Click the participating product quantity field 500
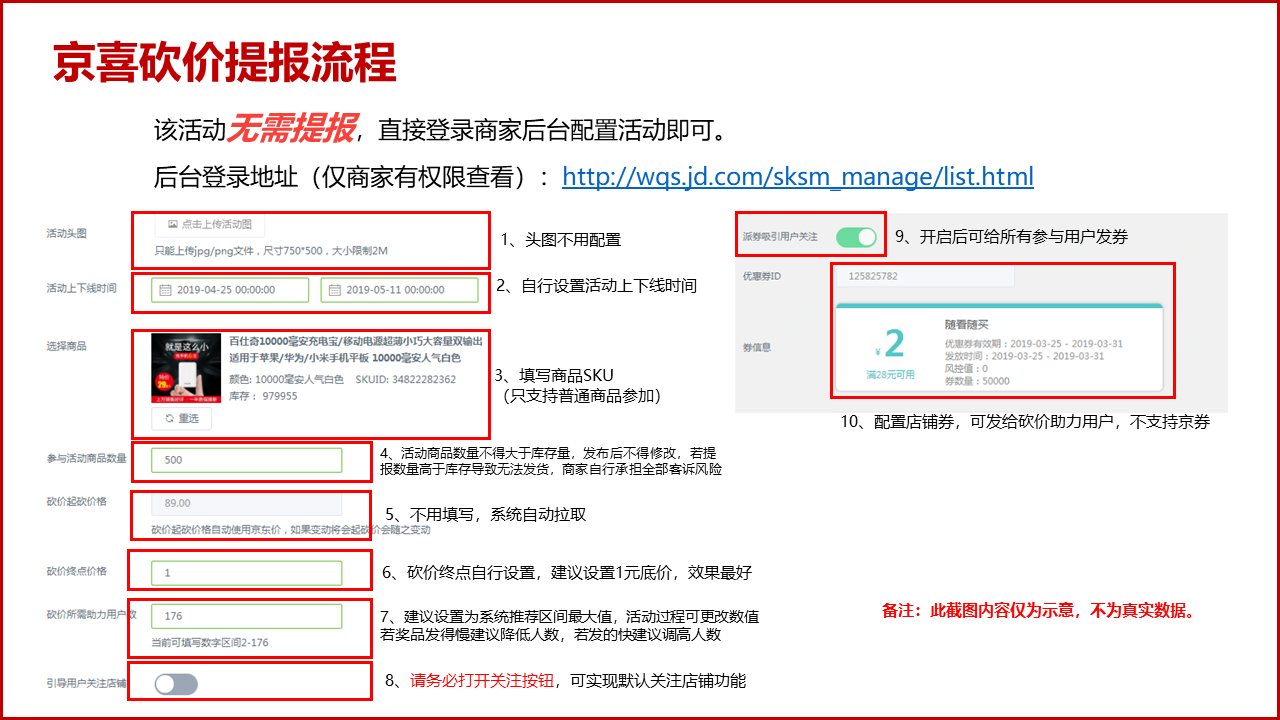The height and width of the screenshot is (720, 1280). [247, 460]
